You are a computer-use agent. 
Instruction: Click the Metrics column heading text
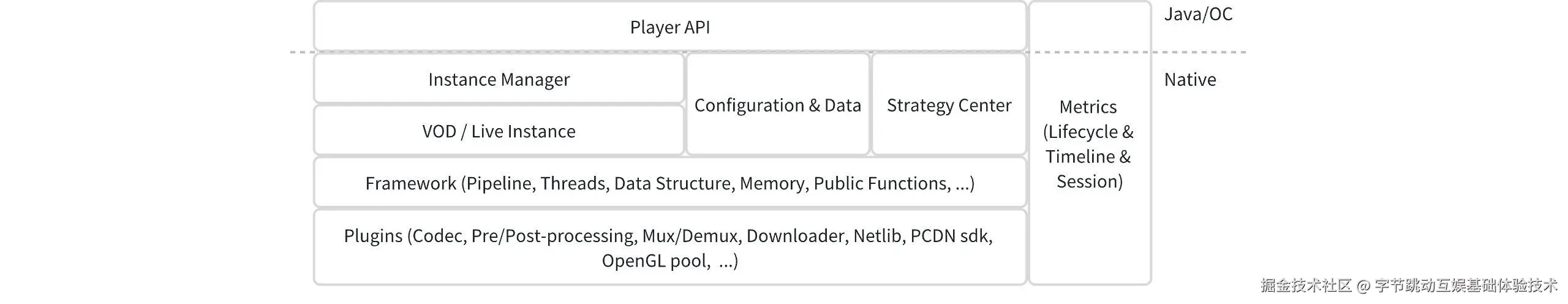point(1088,107)
